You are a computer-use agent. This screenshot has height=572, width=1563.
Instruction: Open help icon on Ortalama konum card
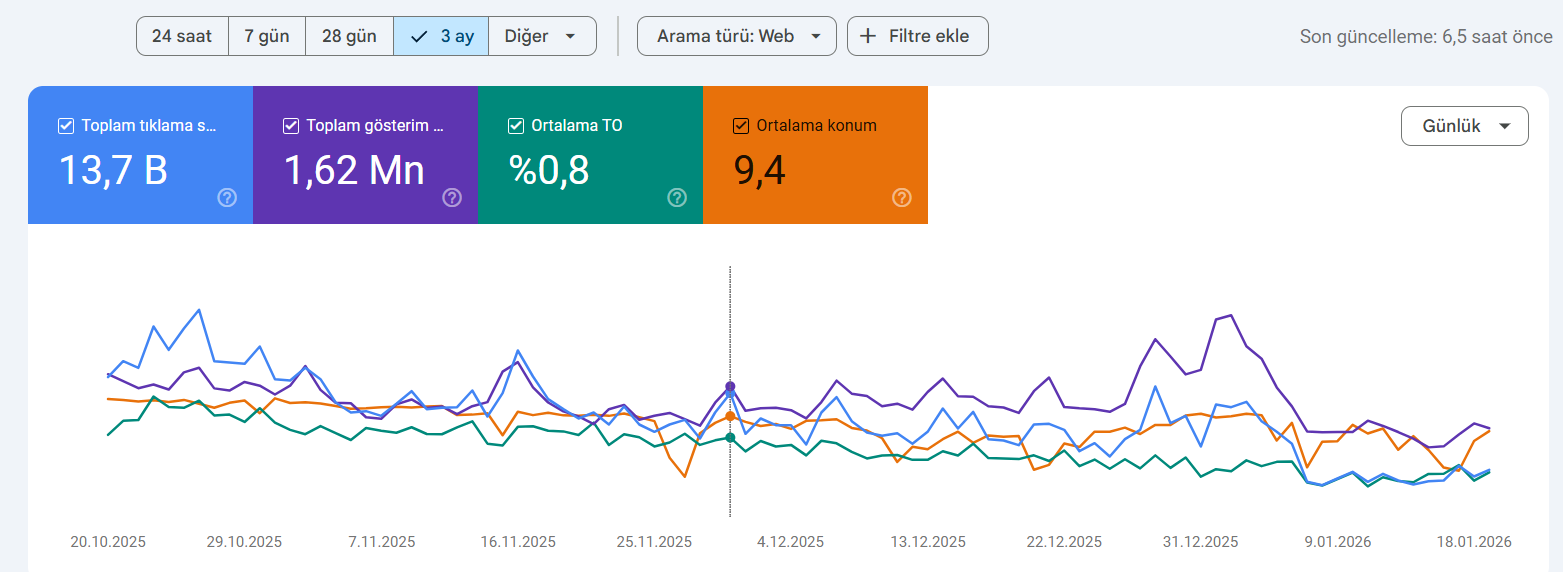902,198
